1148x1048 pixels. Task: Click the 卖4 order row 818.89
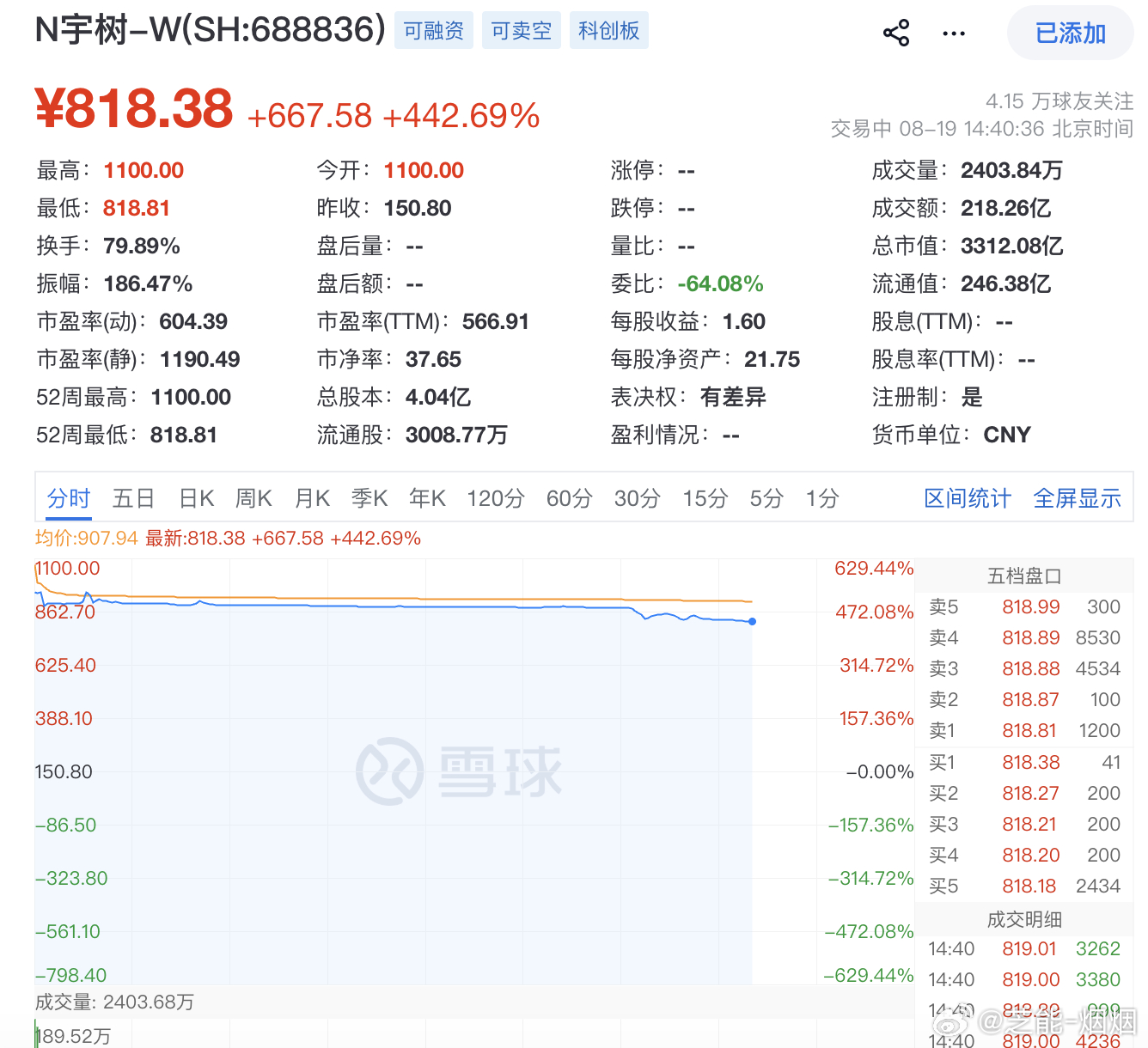click(x=1024, y=637)
